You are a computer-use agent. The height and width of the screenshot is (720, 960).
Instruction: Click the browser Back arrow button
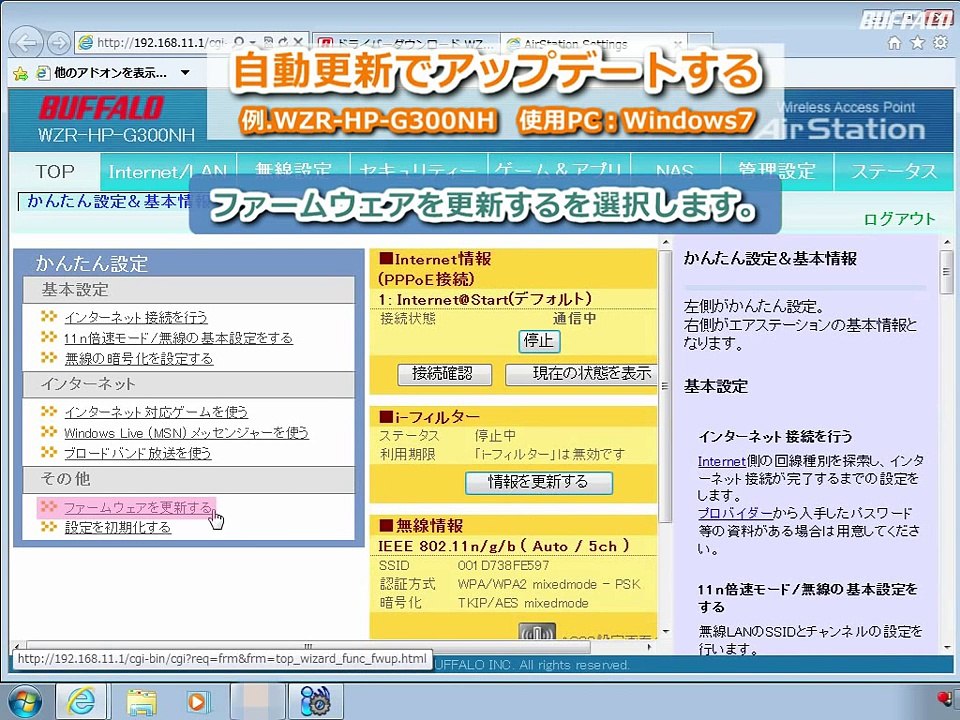click(26, 42)
